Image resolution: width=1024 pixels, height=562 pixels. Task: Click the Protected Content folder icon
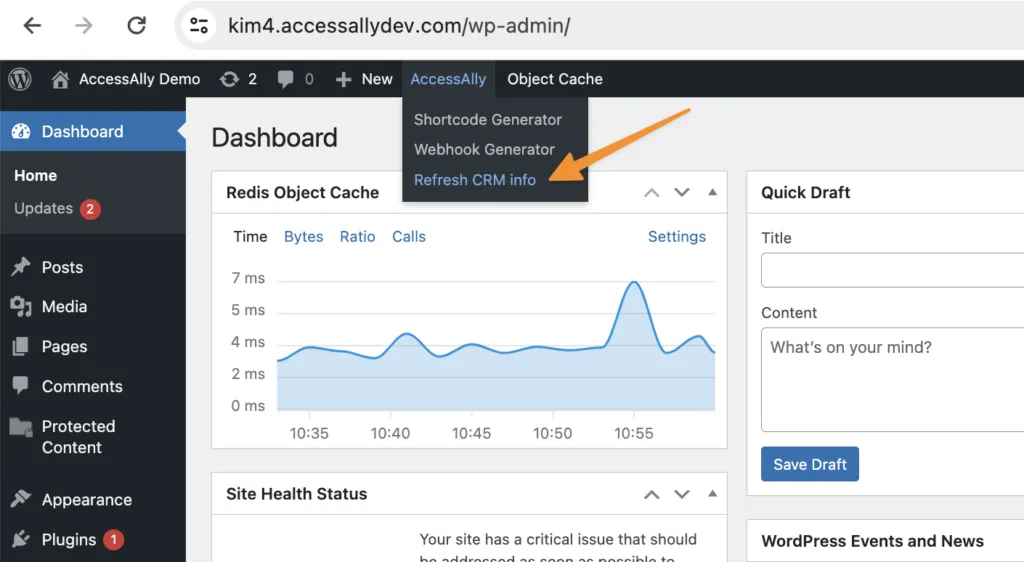(21, 428)
